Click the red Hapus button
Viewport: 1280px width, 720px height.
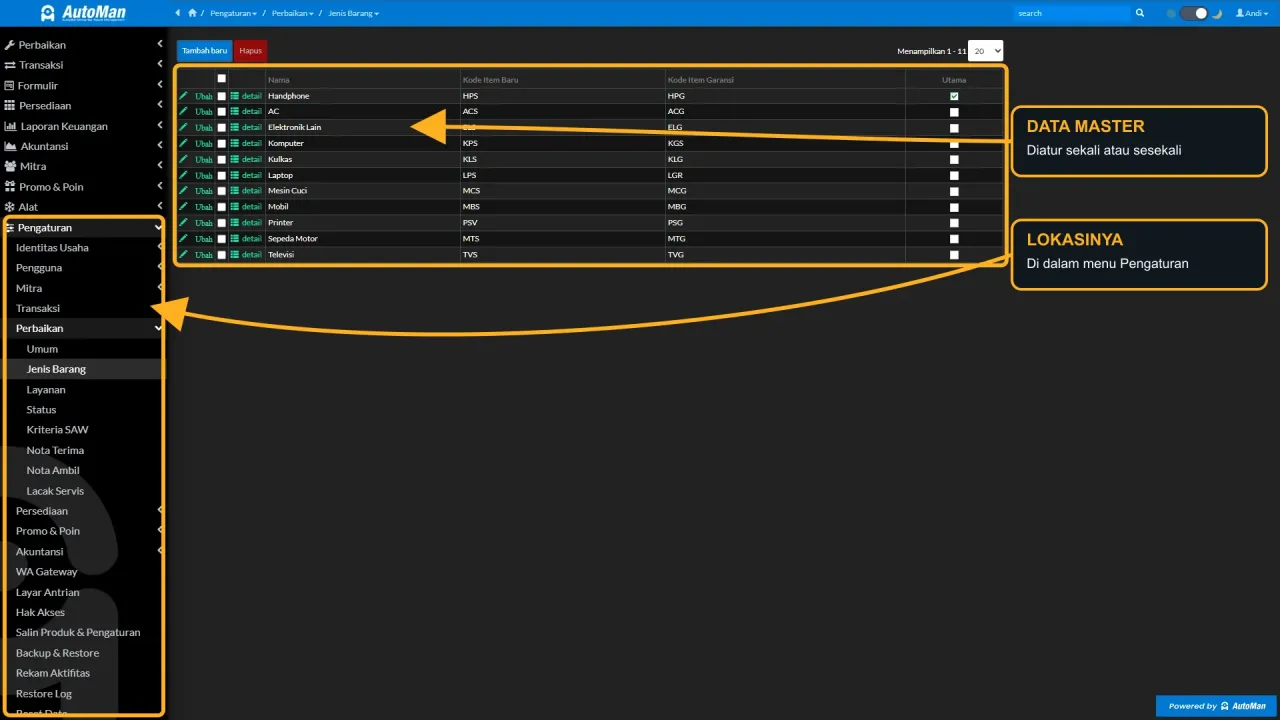pyautogui.click(x=250, y=50)
